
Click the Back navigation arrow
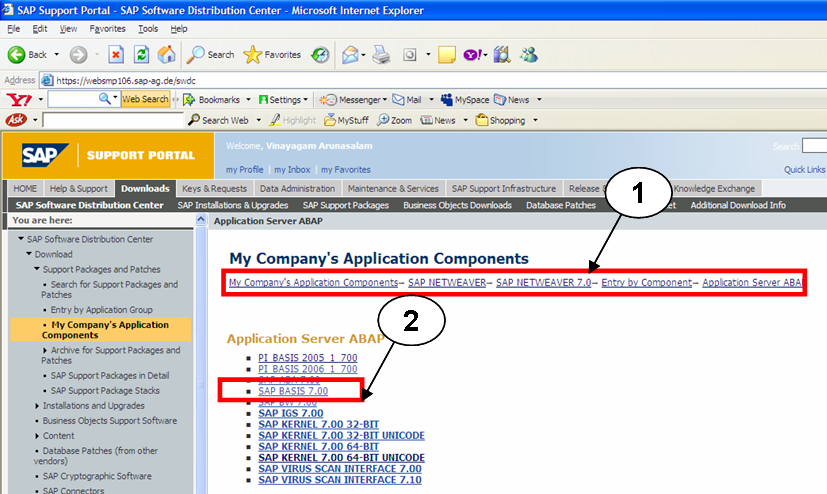point(16,54)
